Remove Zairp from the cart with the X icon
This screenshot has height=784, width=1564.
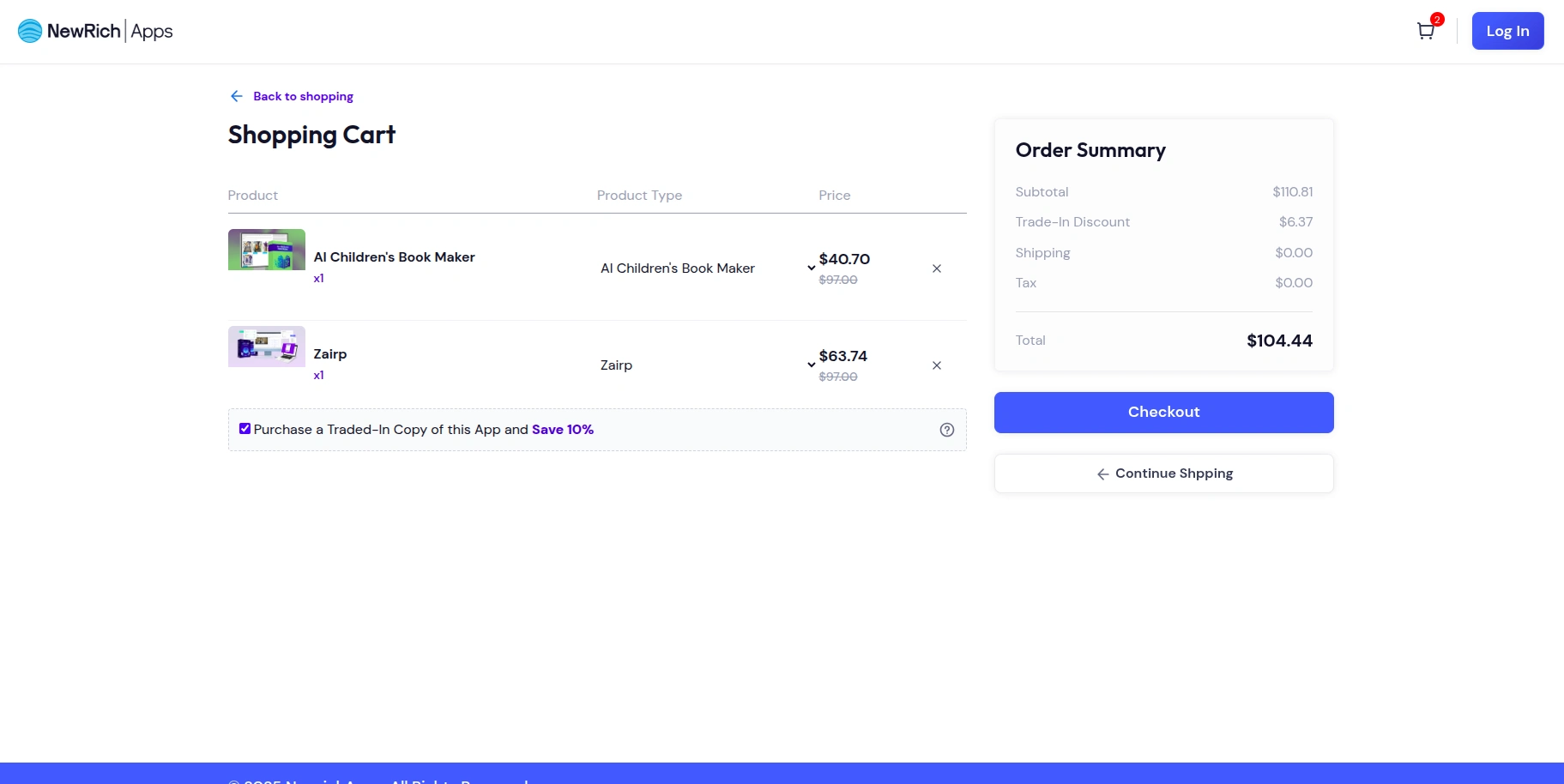[936, 365]
